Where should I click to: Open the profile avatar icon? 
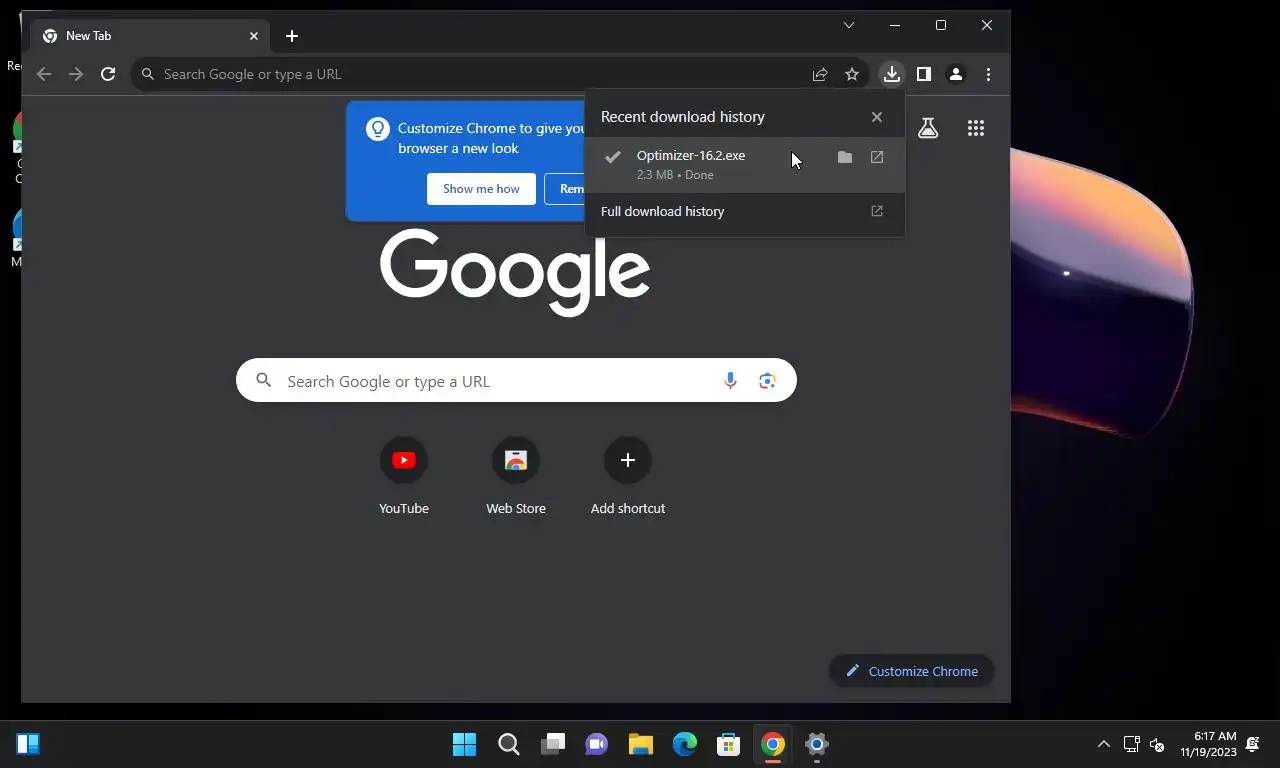[x=956, y=74]
